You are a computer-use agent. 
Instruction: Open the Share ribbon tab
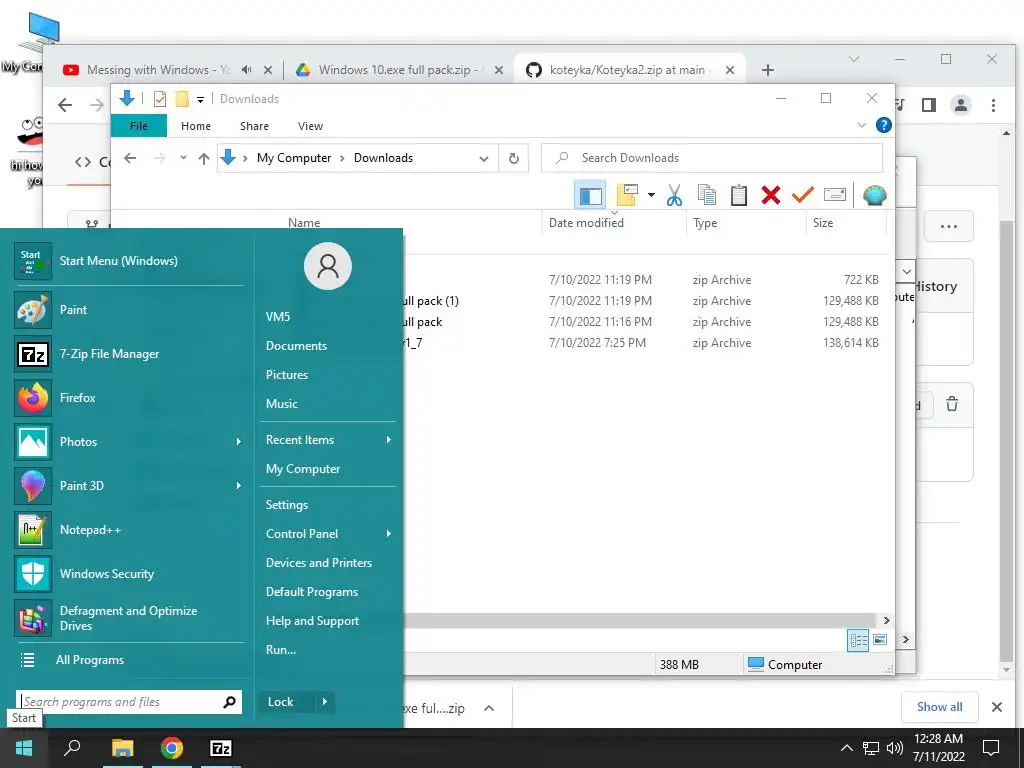[254, 126]
